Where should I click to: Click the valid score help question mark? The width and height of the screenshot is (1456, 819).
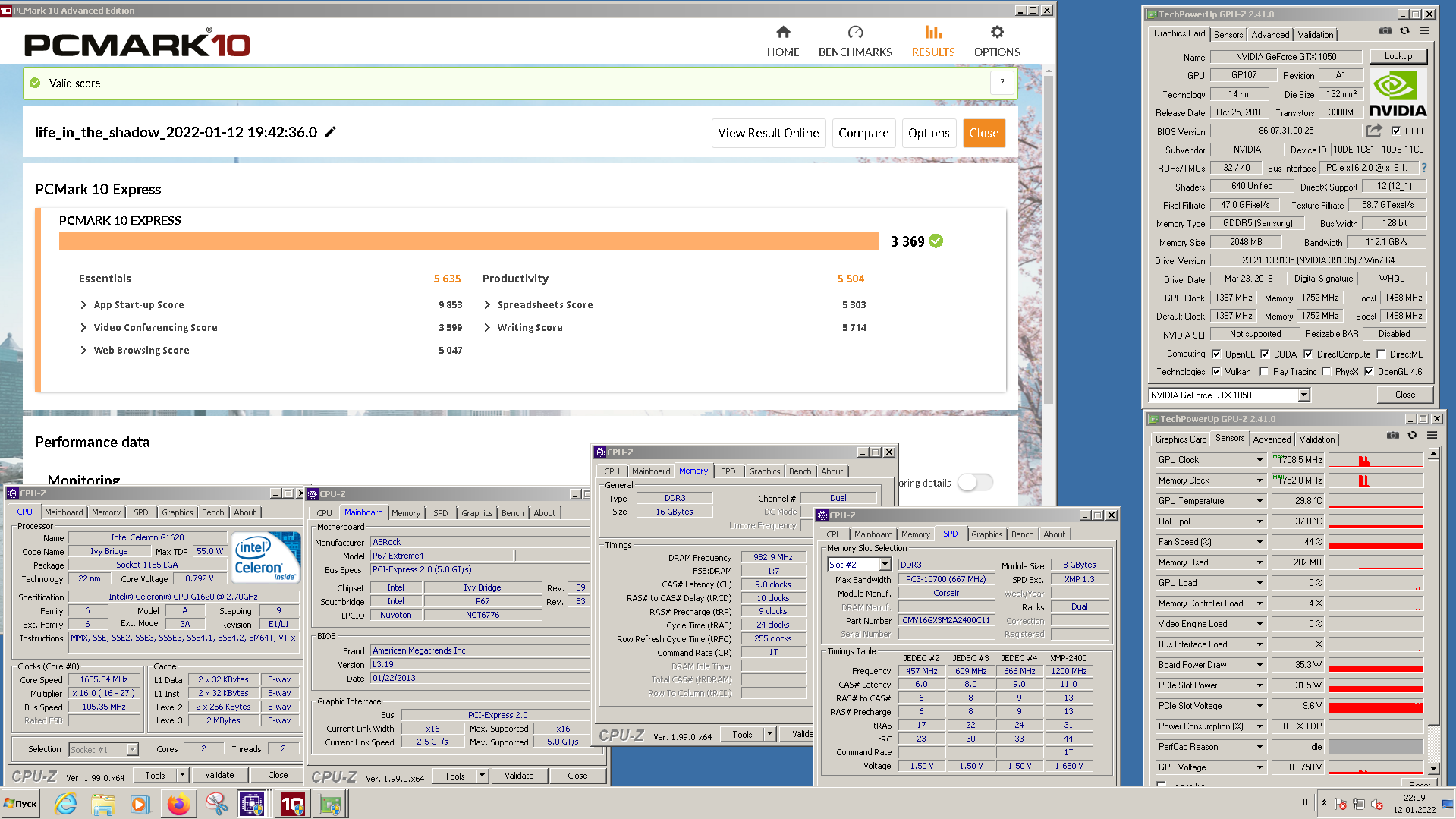[1002, 83]
